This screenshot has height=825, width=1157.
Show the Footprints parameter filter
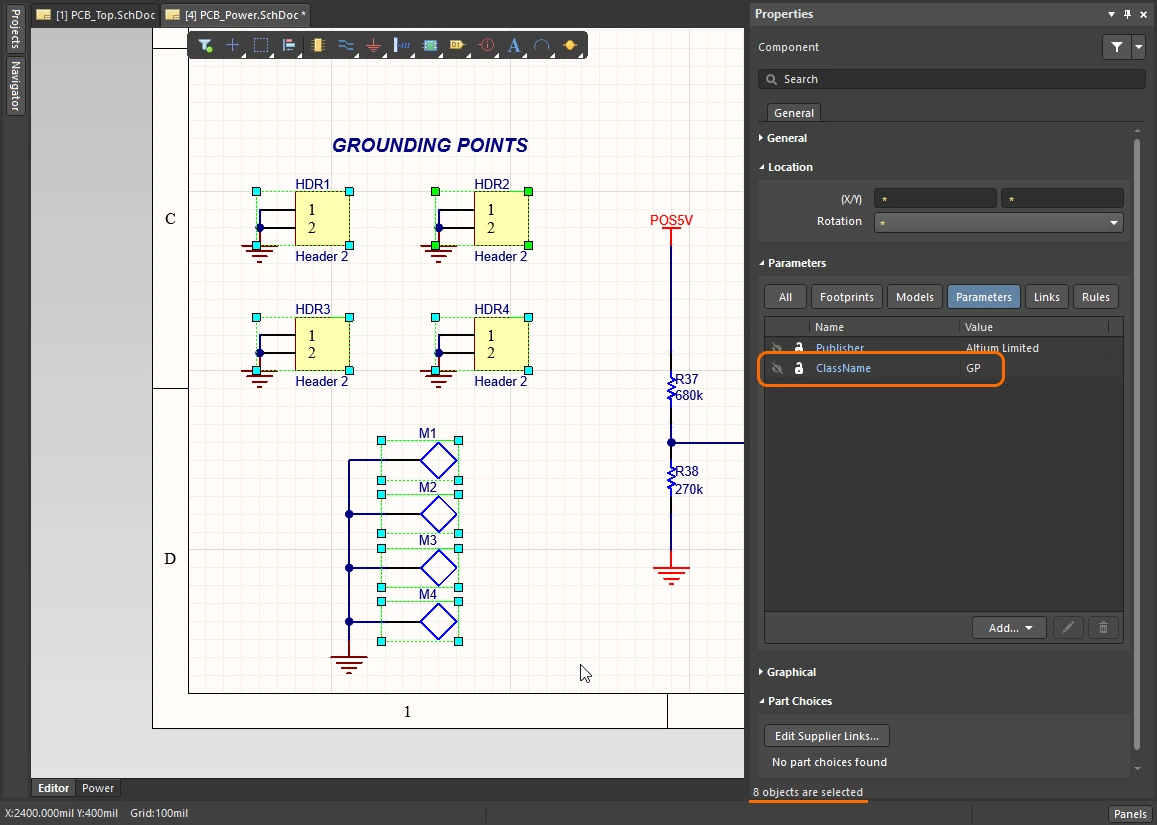847,297
